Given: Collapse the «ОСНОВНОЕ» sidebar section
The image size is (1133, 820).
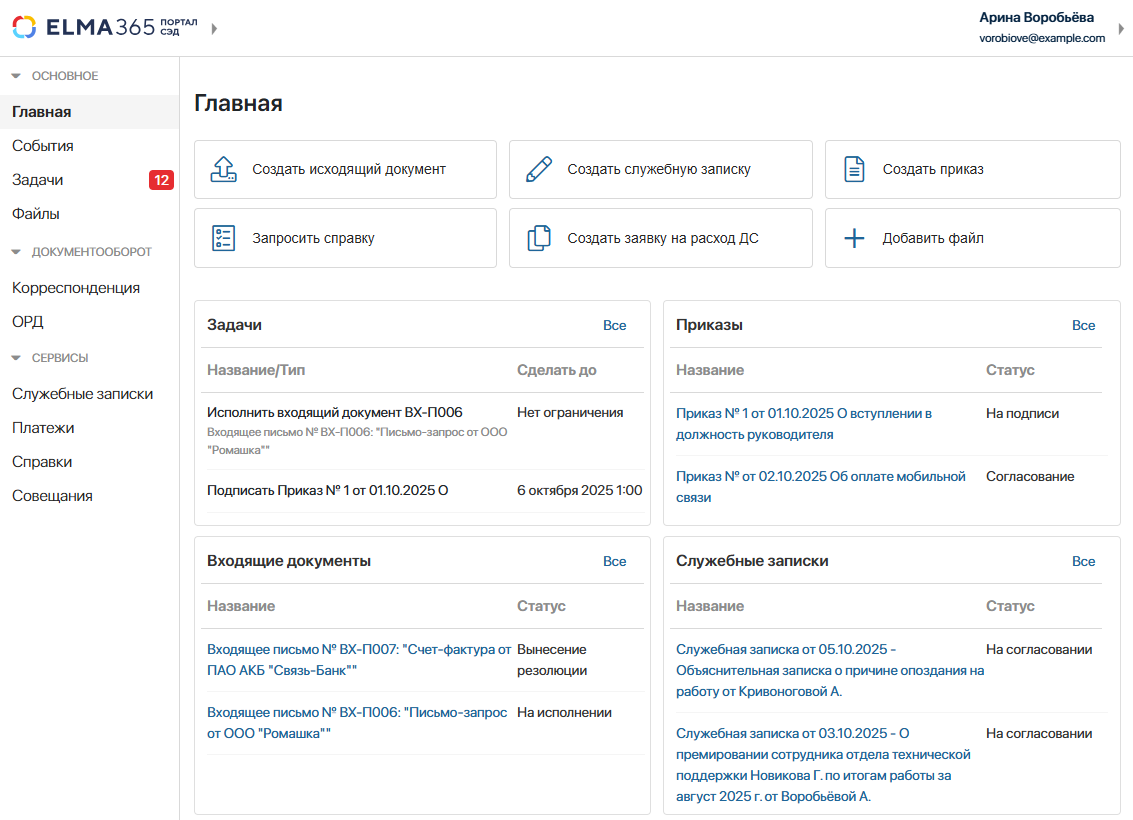Looking at the screenshot, I should tap(14, 75).
